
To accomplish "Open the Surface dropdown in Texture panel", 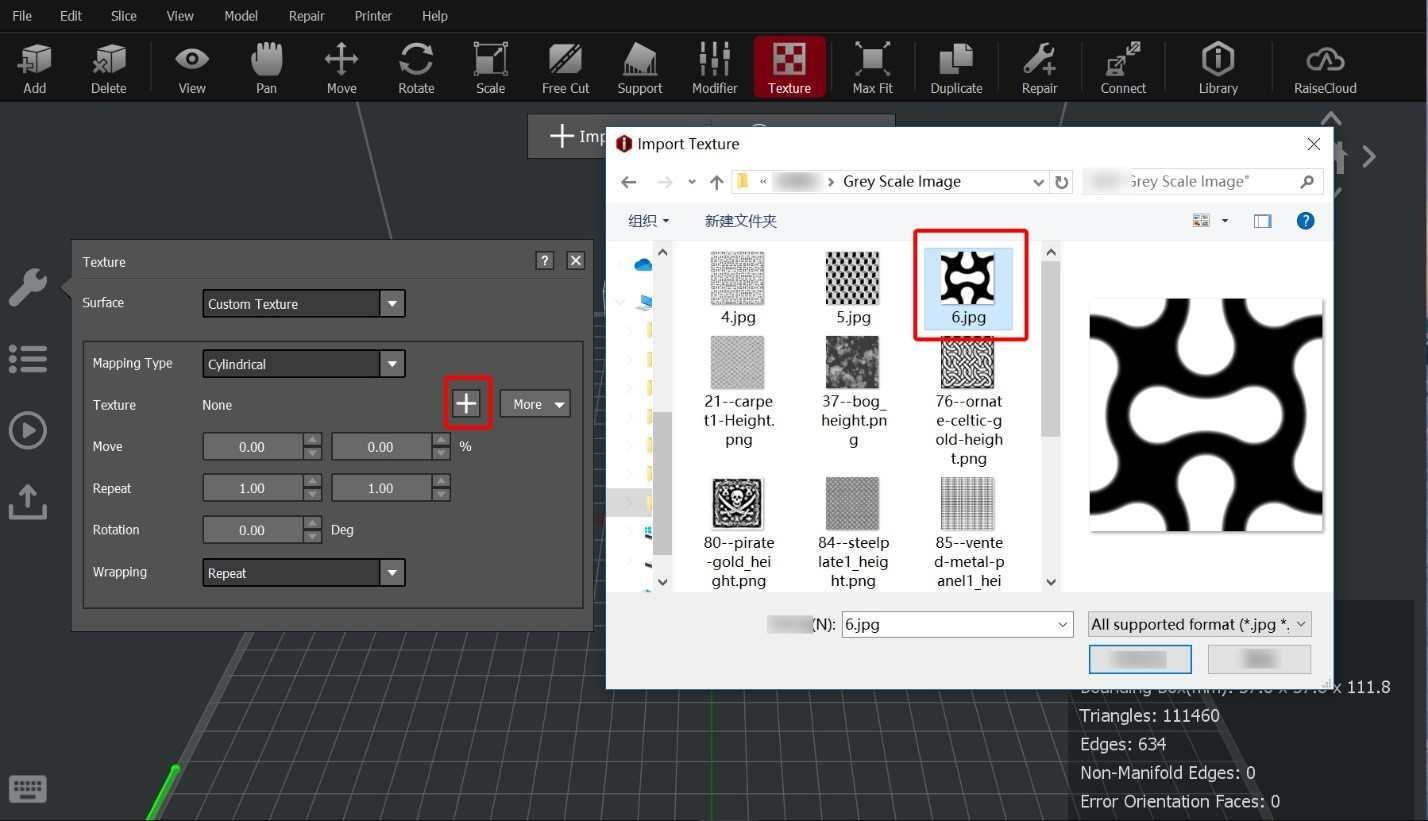I will tap(391, 303).
